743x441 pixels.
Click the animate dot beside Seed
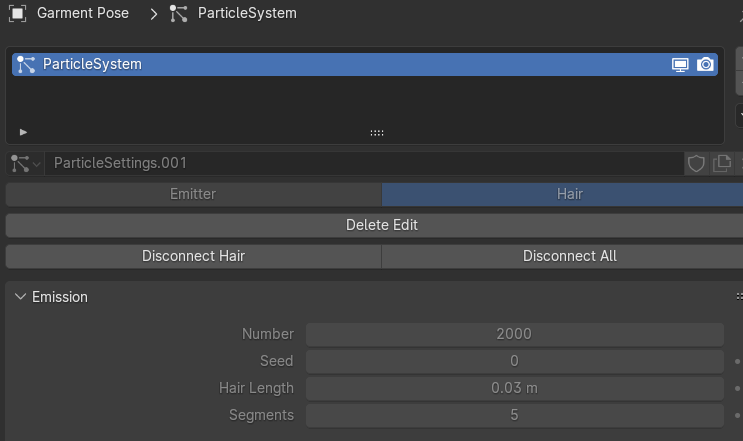[738, 361]
